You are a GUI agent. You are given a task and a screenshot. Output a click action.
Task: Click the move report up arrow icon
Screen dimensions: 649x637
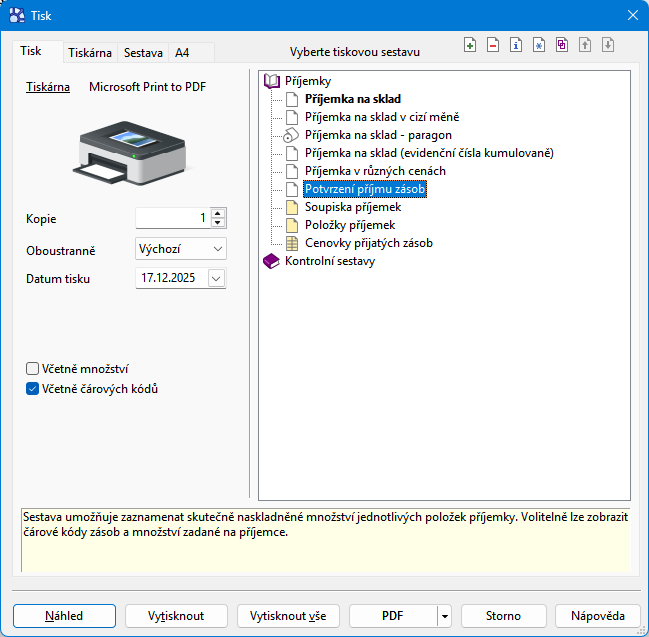tap(585, 45)
